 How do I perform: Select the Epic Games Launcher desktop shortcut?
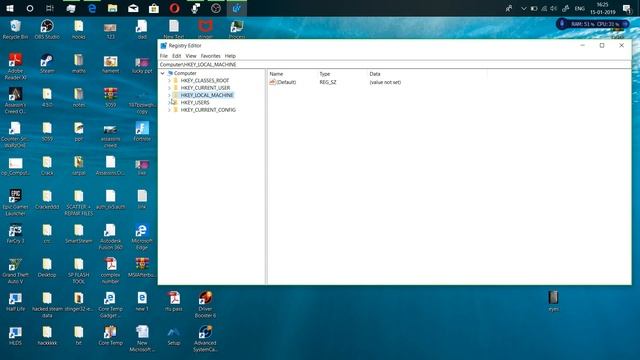pyautogui.click(x=16, y=202)
